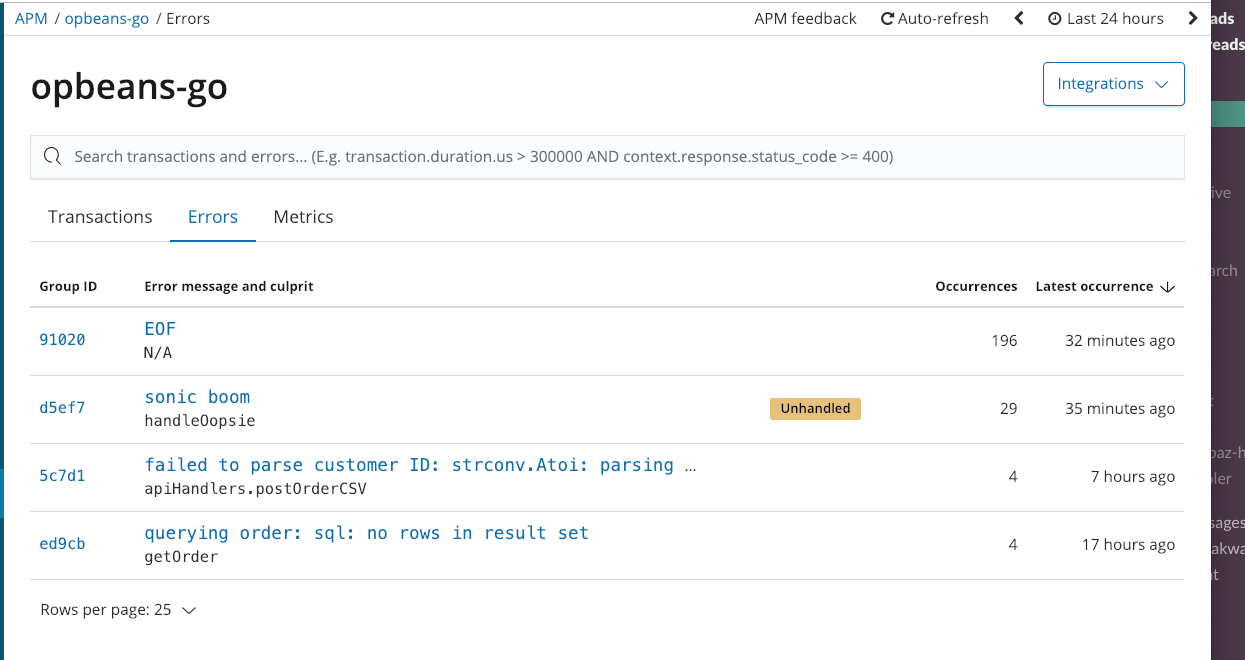Open error group ID 91020
This screenshot has height=660, width=1245.
coord(62,340)
